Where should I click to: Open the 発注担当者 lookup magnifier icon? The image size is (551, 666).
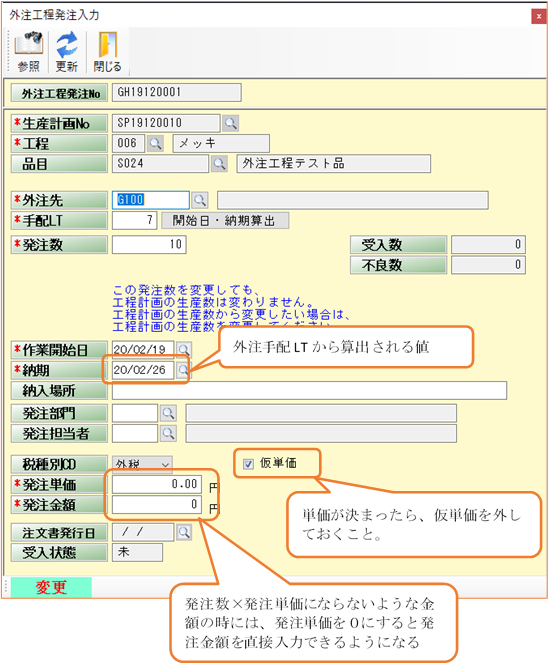point(168,434)
